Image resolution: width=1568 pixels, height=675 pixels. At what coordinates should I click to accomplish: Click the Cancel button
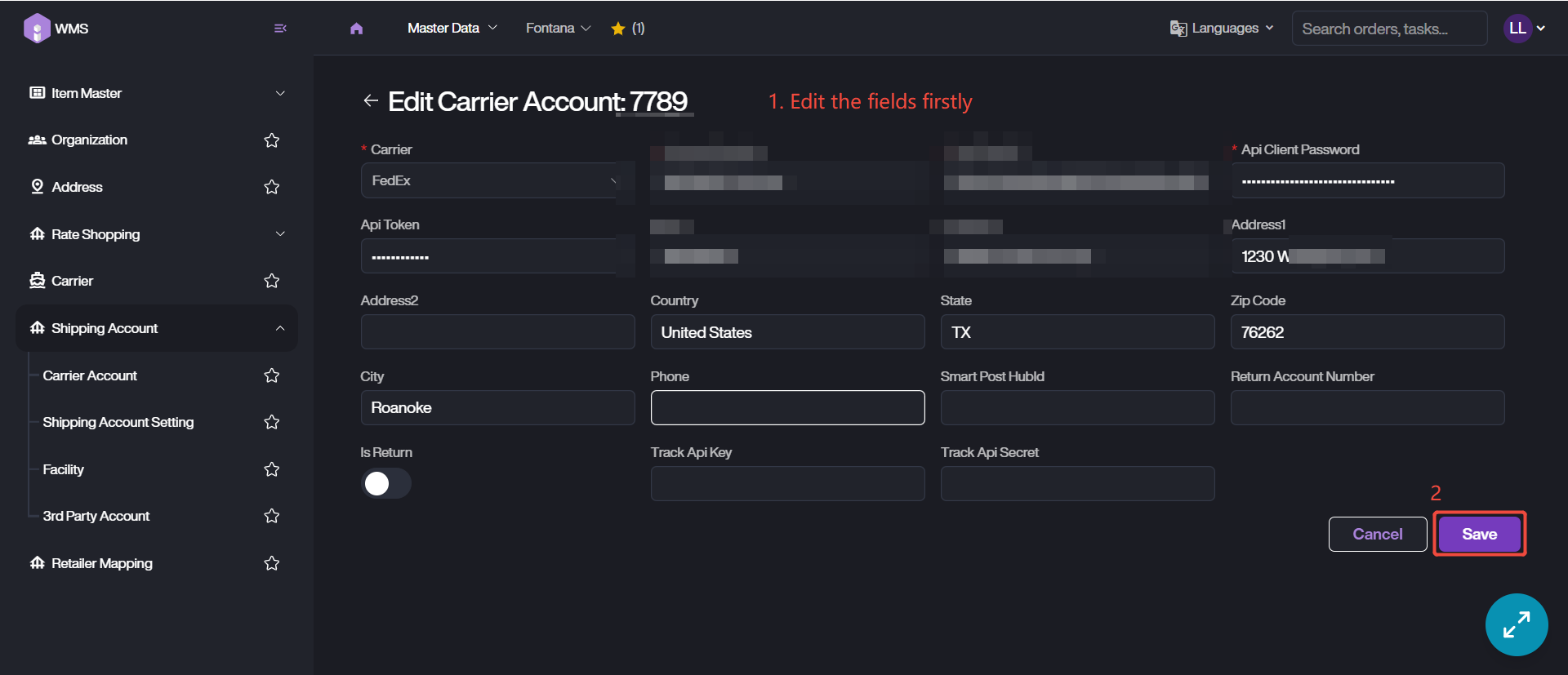tap(1377, 534)
